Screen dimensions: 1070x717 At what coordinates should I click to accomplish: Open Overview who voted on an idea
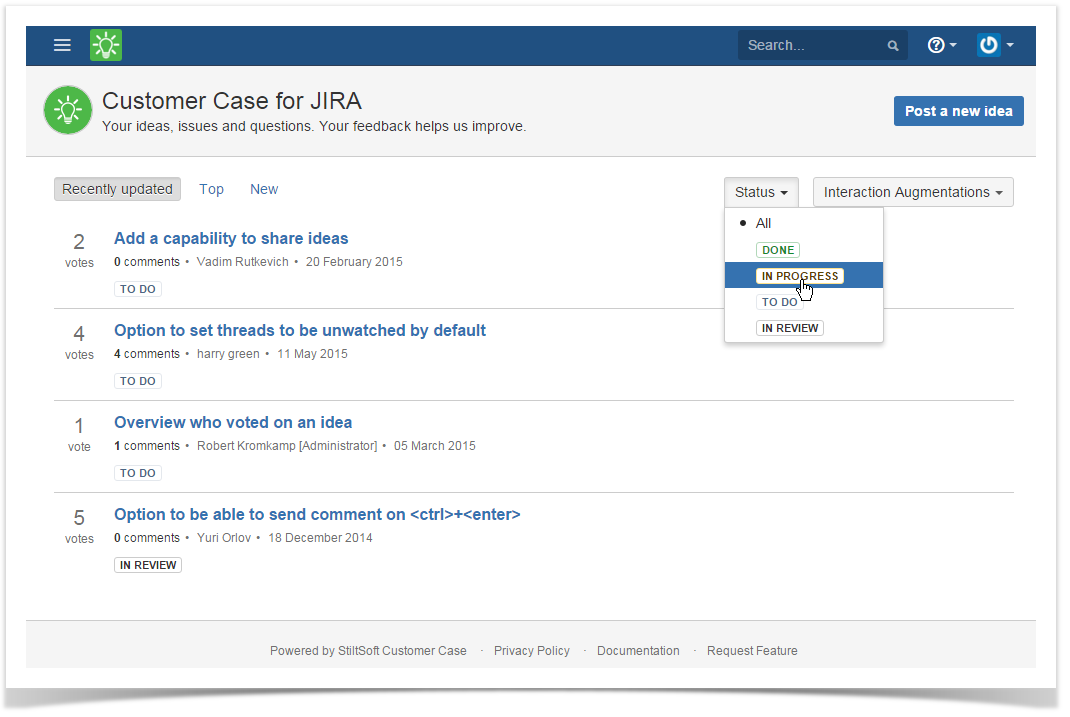233,422
